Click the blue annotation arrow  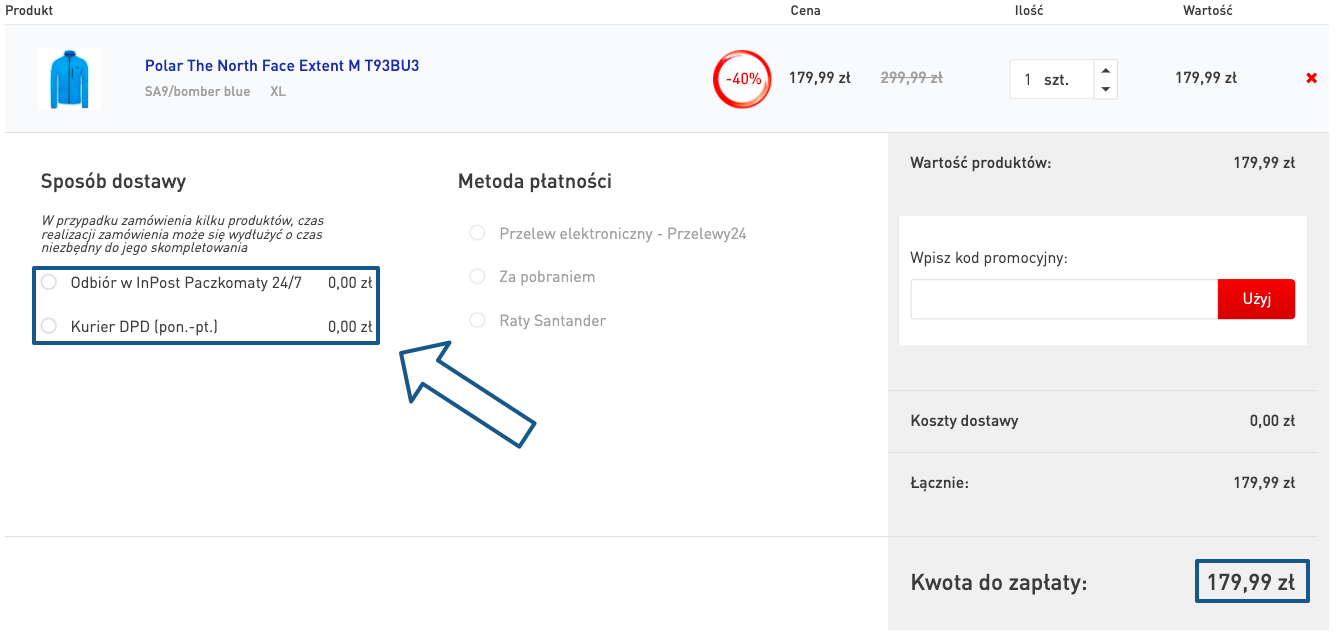click(465, 393)
